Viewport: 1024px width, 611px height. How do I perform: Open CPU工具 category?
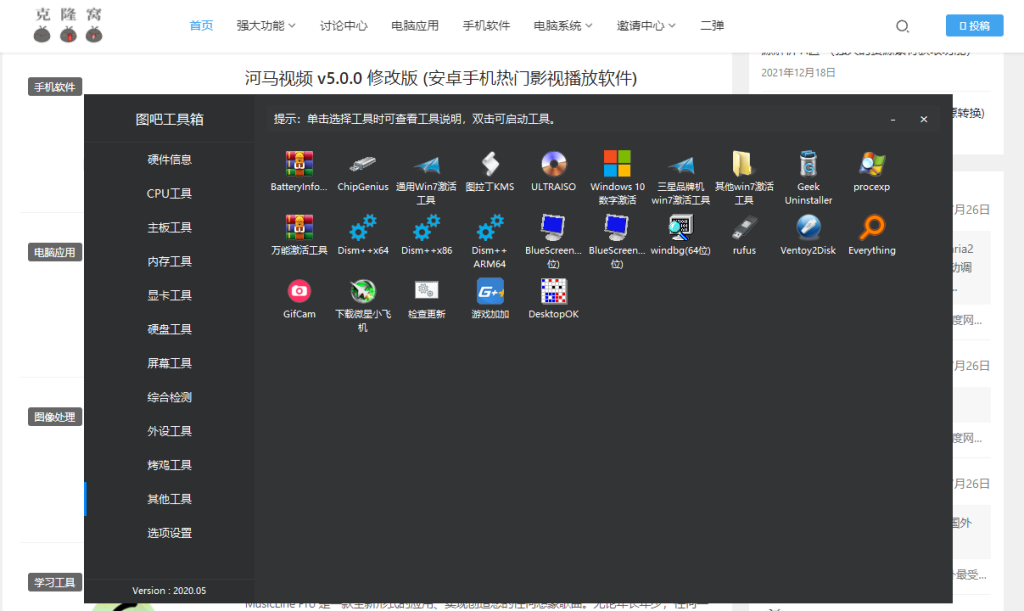click(x=169, y=193)
